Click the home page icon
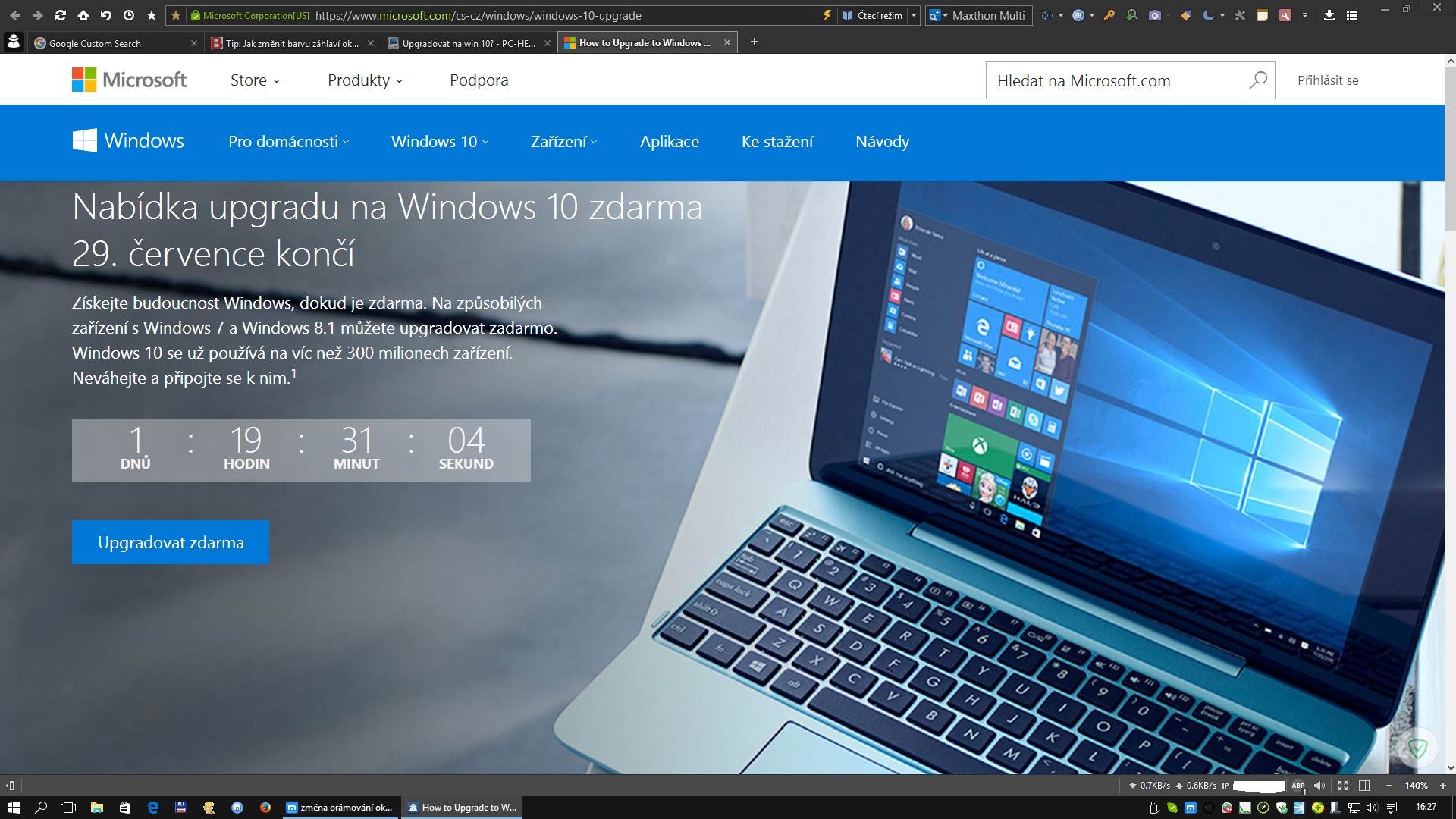 coord(83,15)
